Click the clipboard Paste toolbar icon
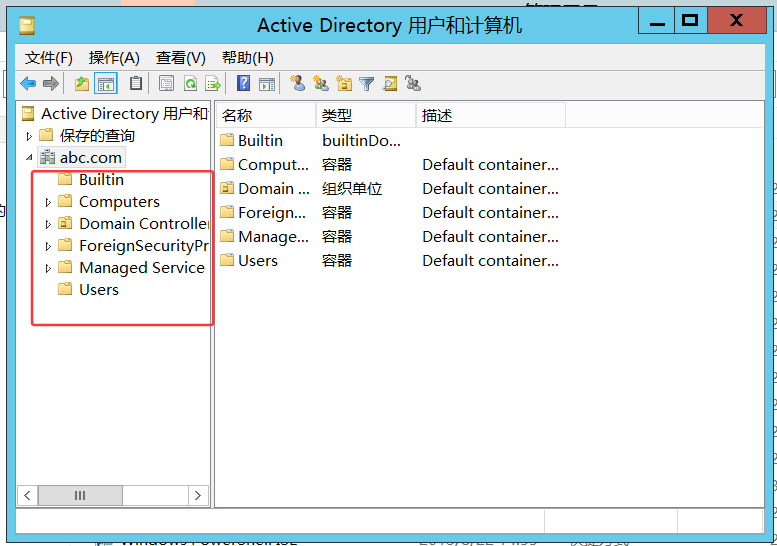The image size is (777, 546). pyautogui.click(x=136, y=83)
